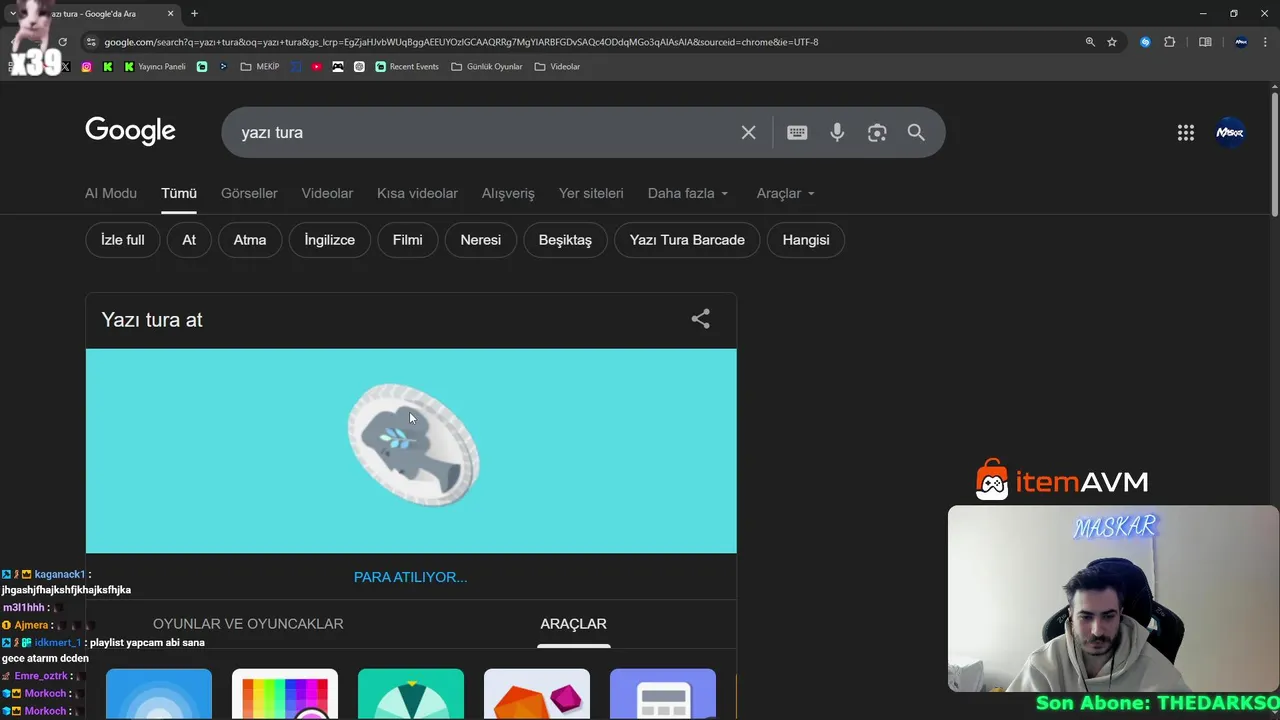The width and height of the screenshot is (1280, 720).
Task: Open the Kısa videolar tab
Action: pyautogui.click(x=417, y=193)
